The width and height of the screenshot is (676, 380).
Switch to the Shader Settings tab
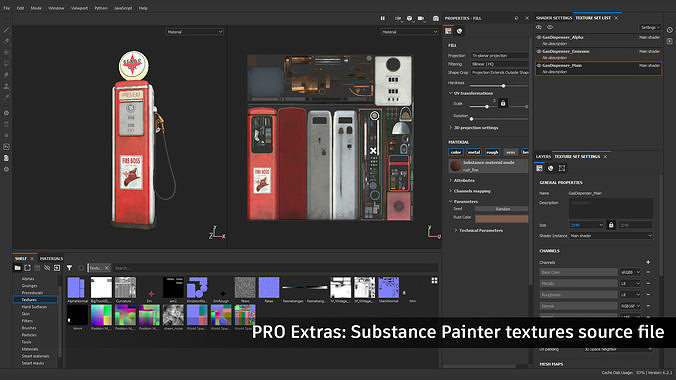coord(554,18)
